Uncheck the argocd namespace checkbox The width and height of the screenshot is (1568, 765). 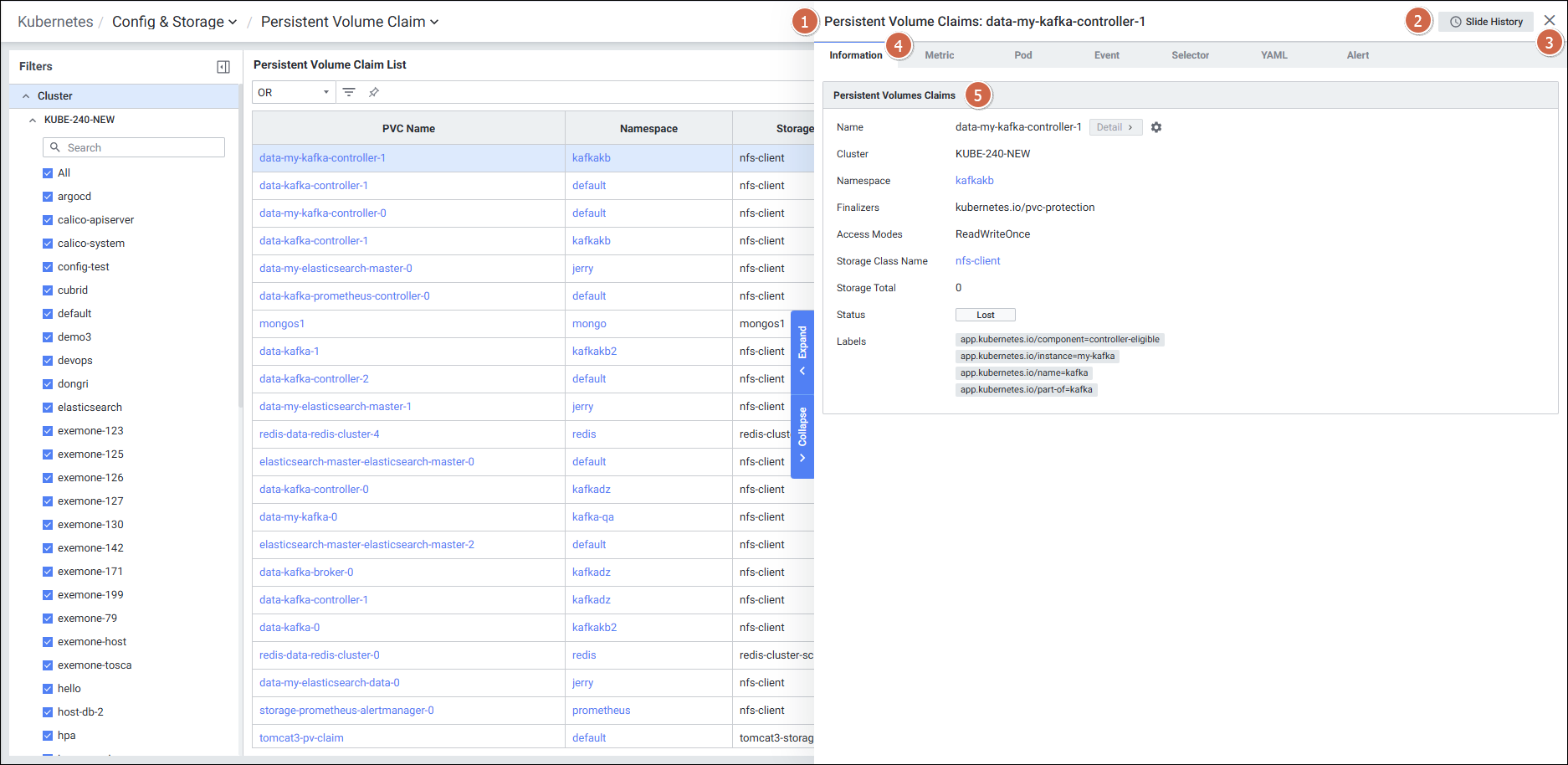point(48,197)
